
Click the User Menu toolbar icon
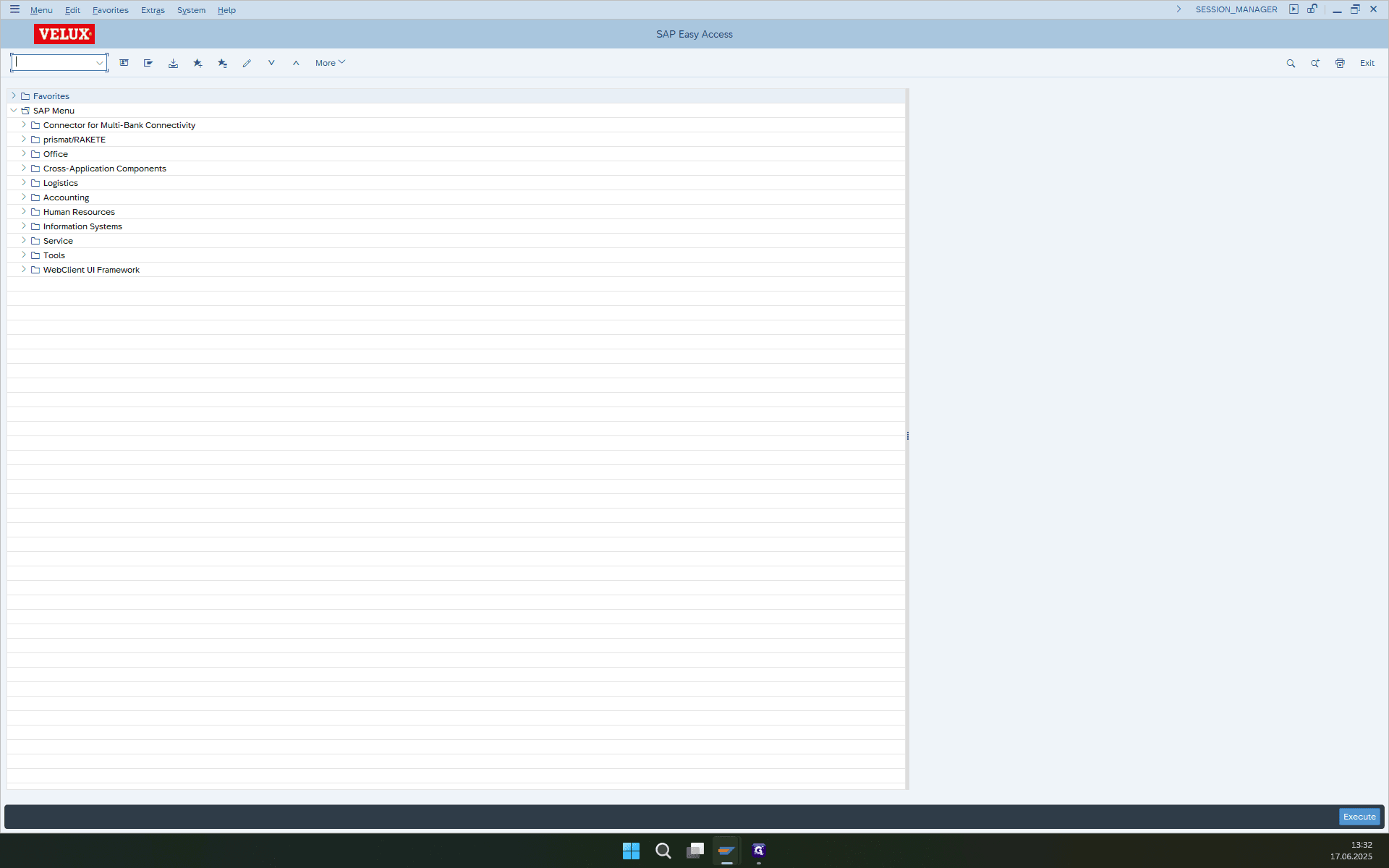pyautogui.click(x=124, y=63)
